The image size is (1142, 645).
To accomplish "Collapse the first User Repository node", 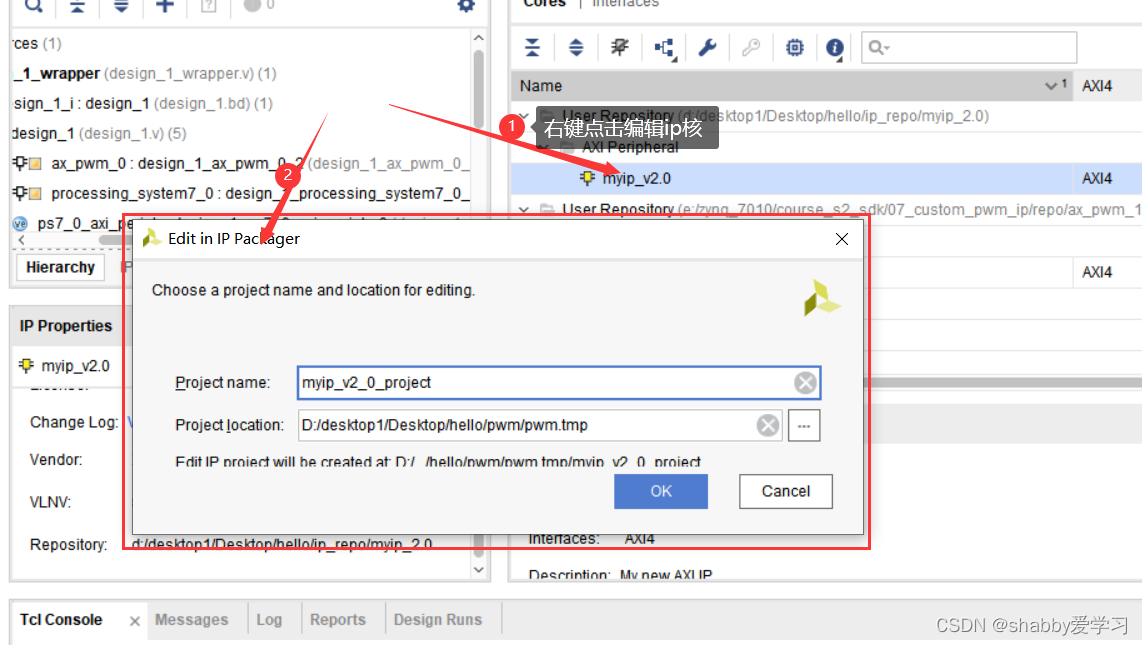I will 524,116.
